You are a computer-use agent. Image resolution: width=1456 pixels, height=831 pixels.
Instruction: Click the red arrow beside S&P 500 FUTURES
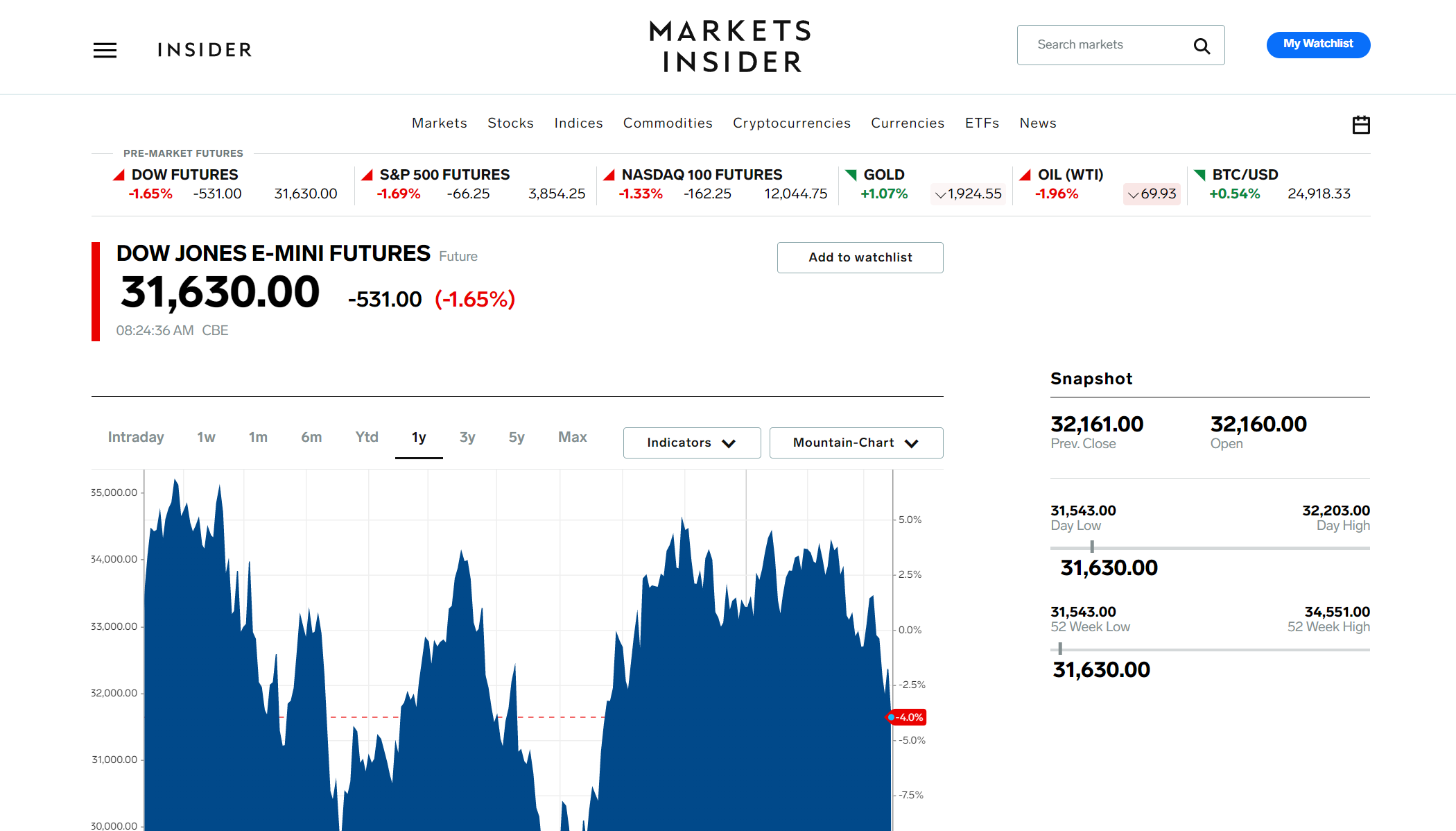(367, 175)
